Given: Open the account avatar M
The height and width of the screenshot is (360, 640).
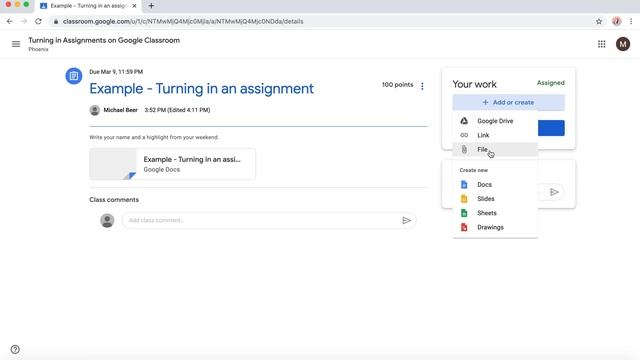Looking at the screenshot, I should coord(623,44).
